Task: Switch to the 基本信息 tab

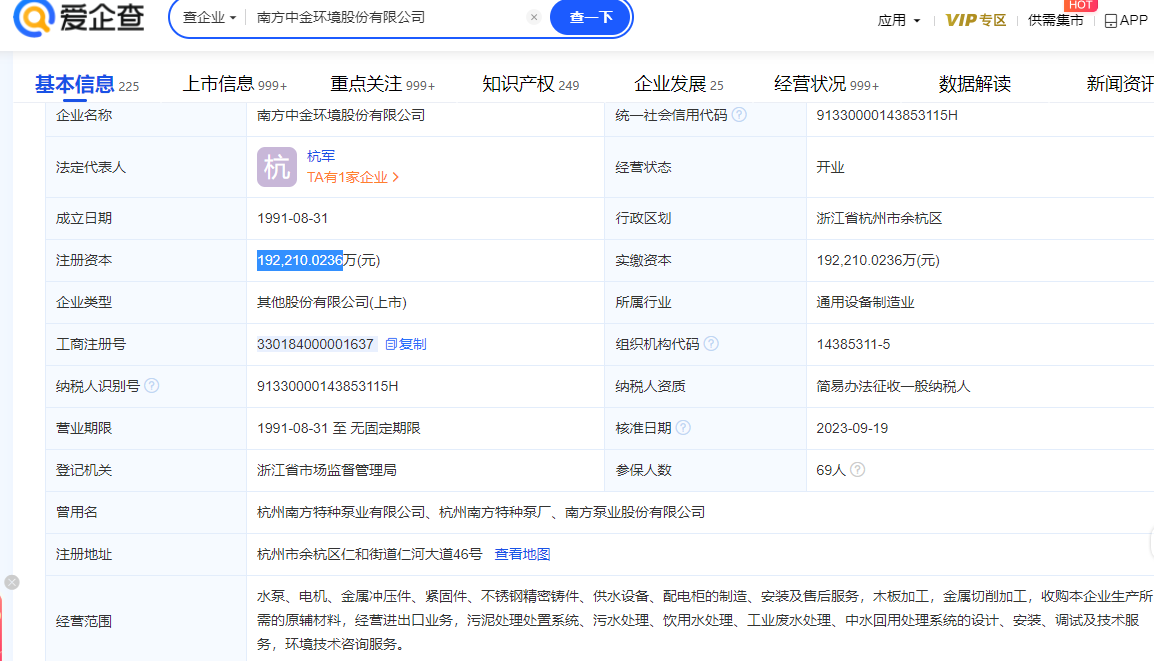Action: click(87, 84)
